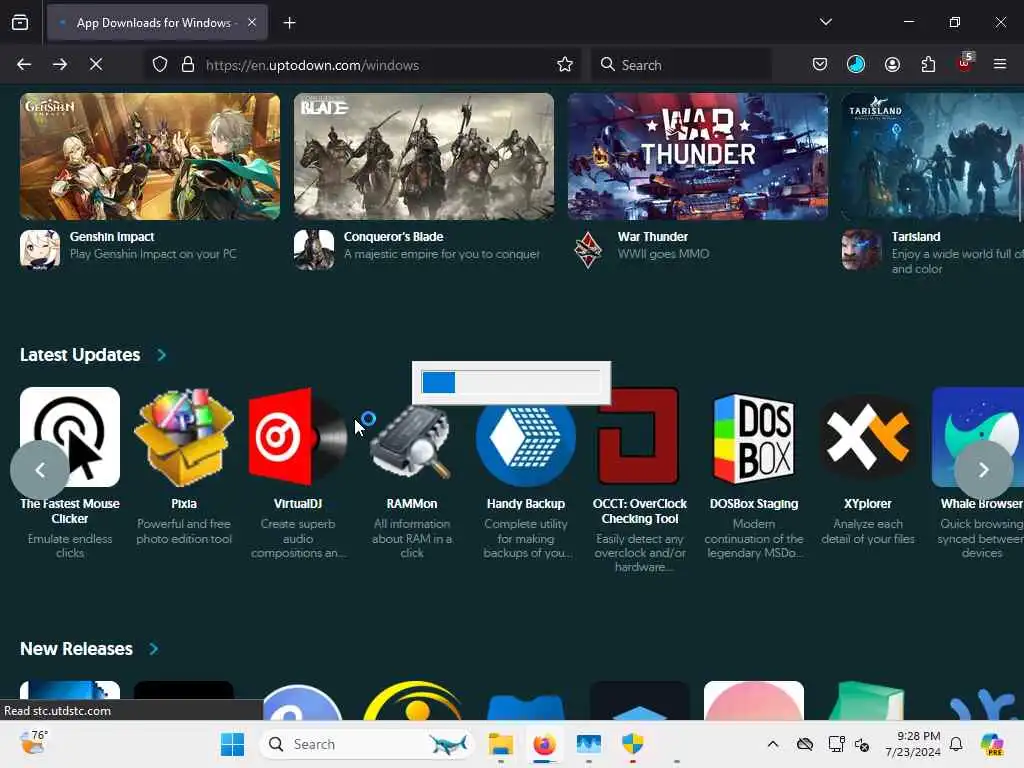Open The Fastest Mouse Clicker app icon
Image resolution: width=1024 pixels, height=768 pixels.
70,436
